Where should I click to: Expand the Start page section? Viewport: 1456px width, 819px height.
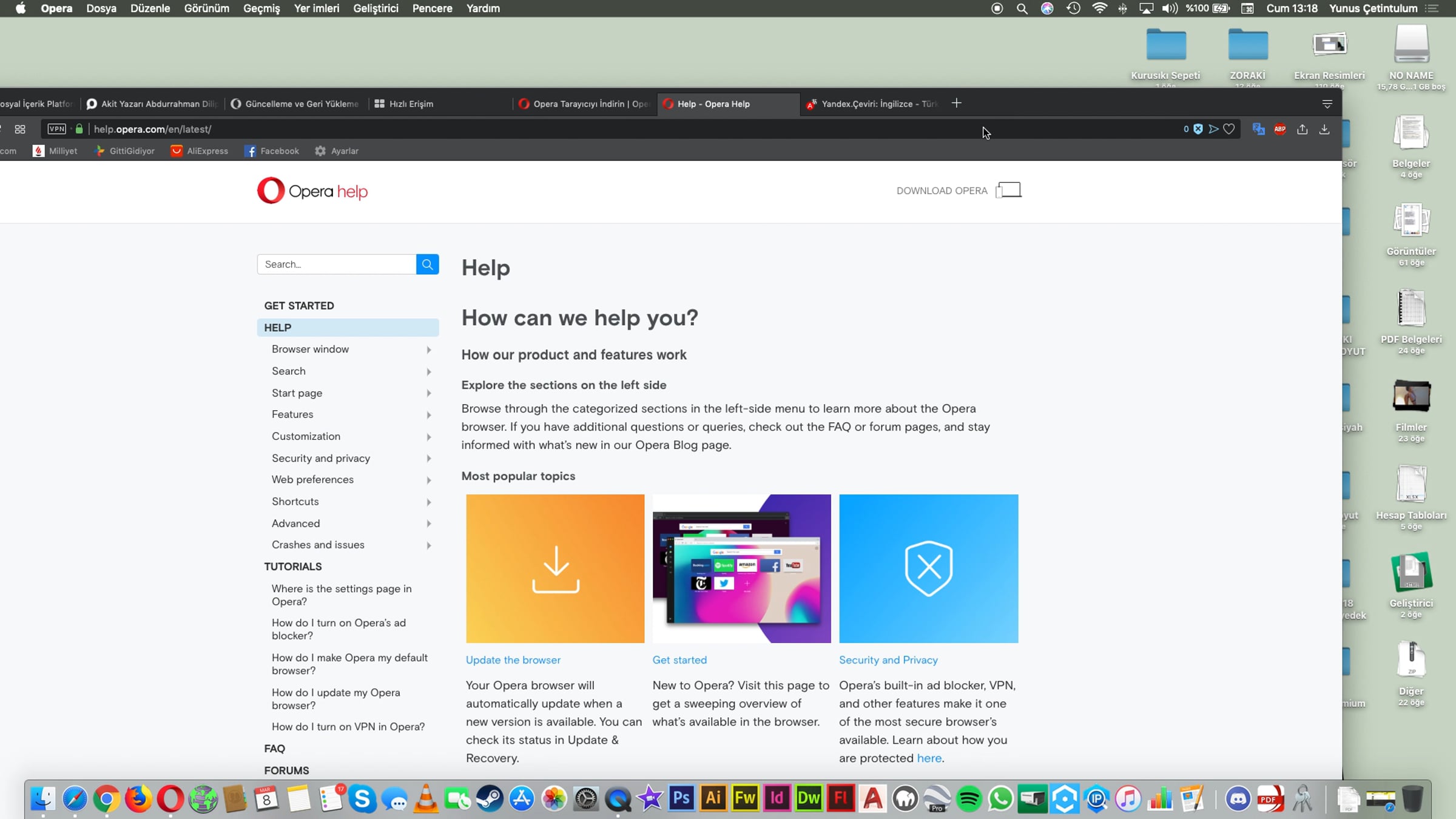428,393
